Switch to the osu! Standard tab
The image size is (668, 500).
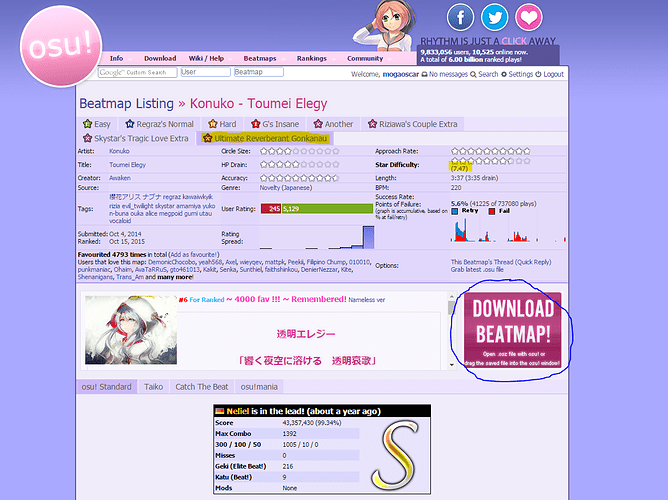[x=107, y=387]
